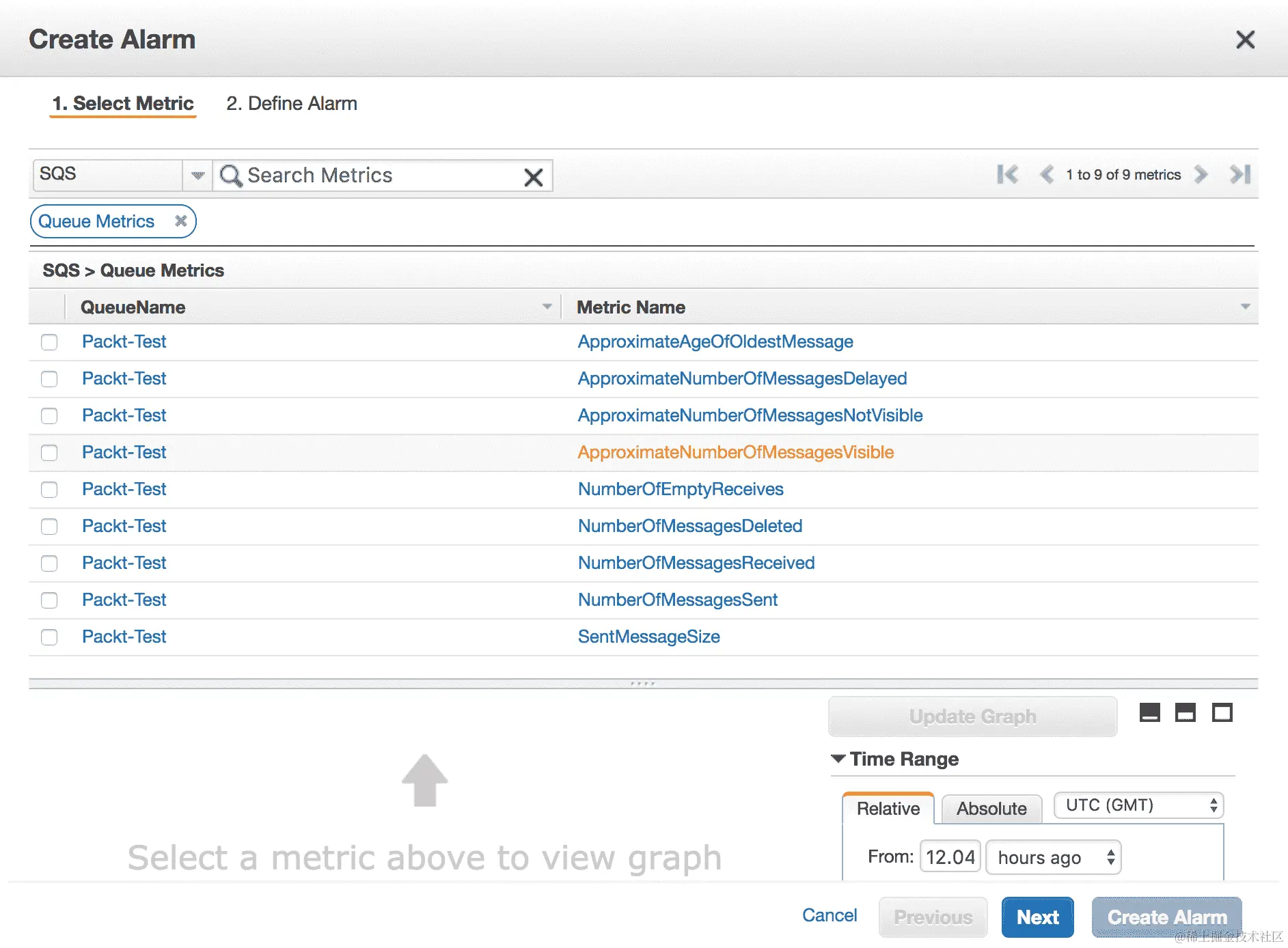Switch to the smallest graph pane layout icon
The width and height of the screenshot is (1288, 948).
point(1150,713)
